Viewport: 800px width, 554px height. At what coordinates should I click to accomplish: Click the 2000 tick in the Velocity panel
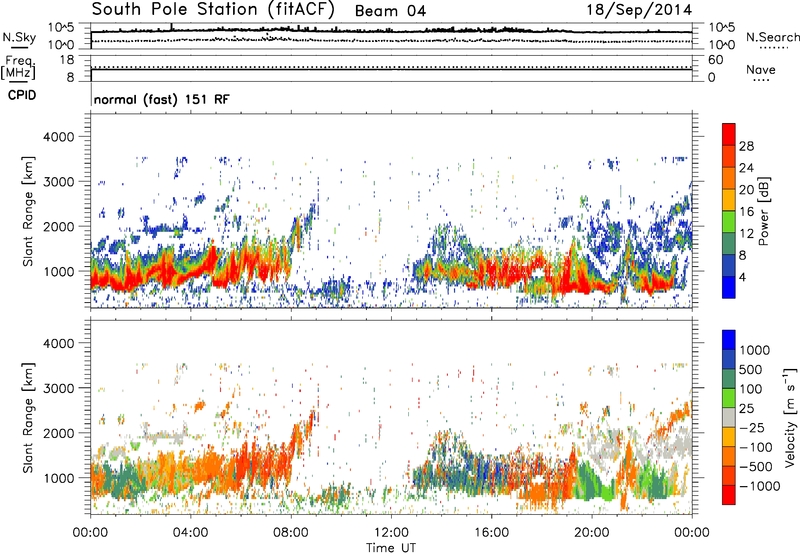(x=58, y=433)
